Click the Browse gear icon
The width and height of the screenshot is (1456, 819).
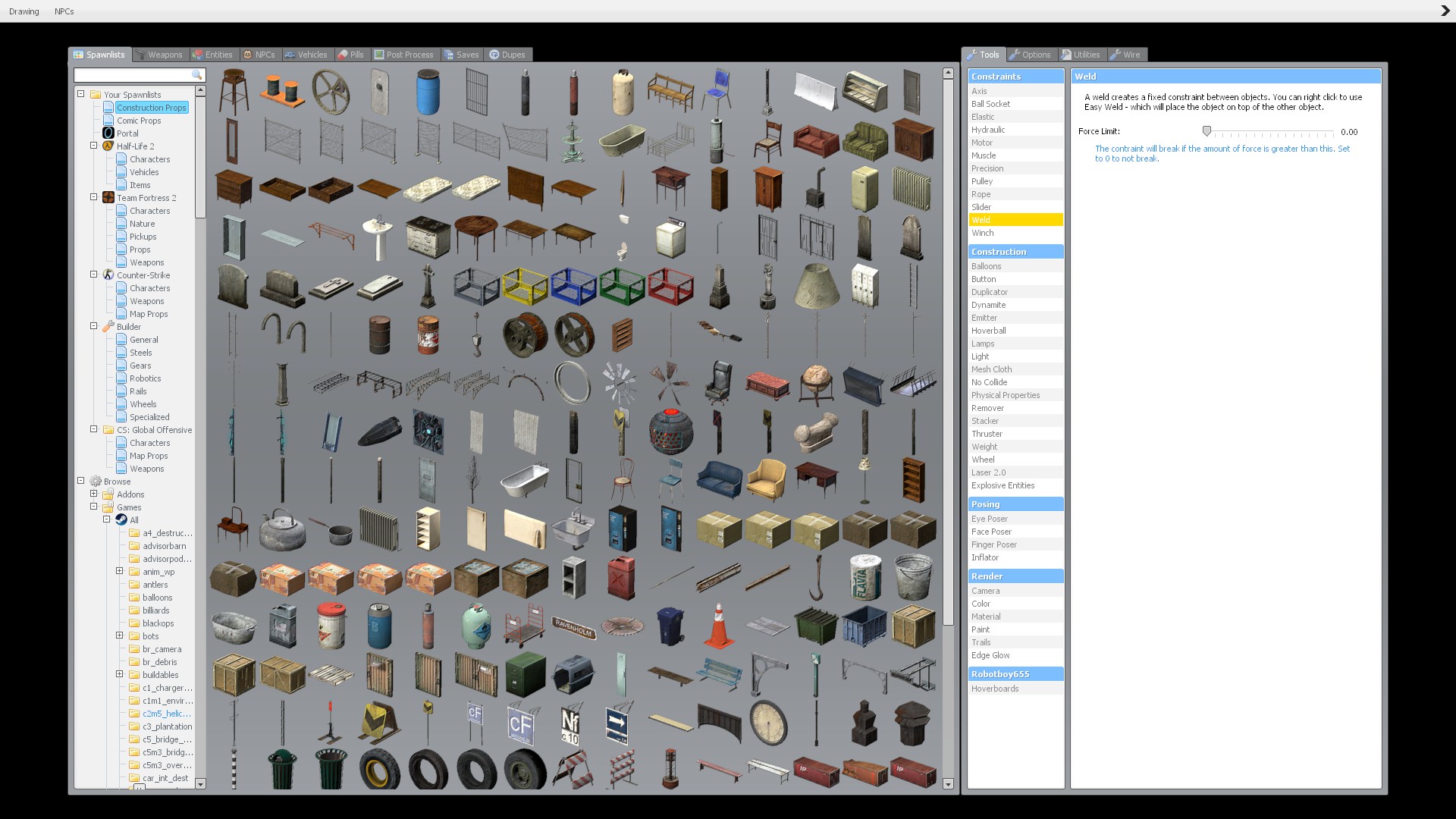click(96, 481)
